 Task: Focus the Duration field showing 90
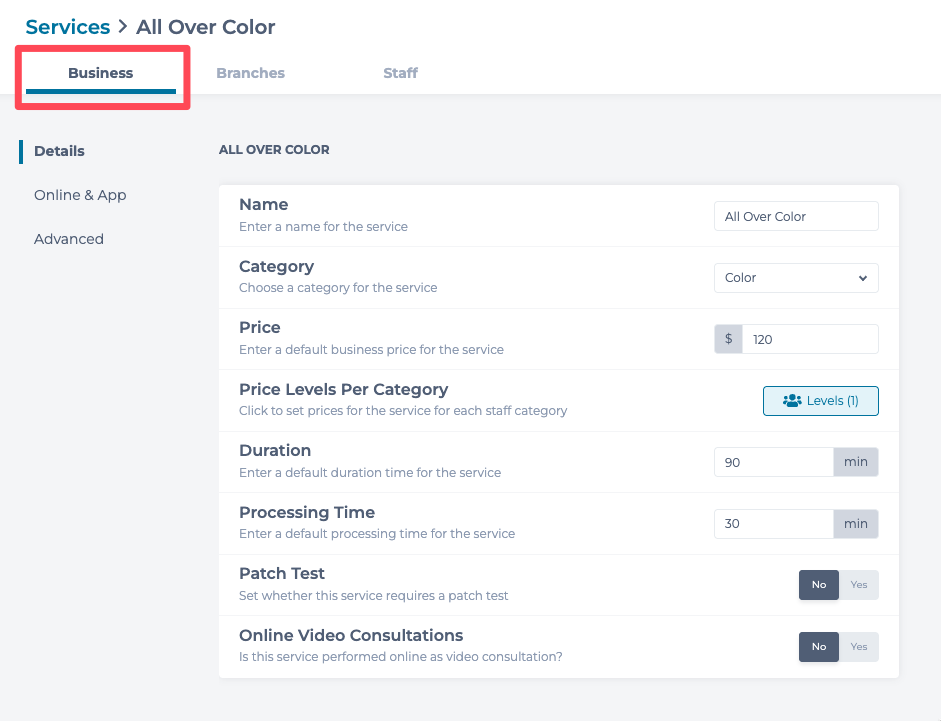pos(773,462)
